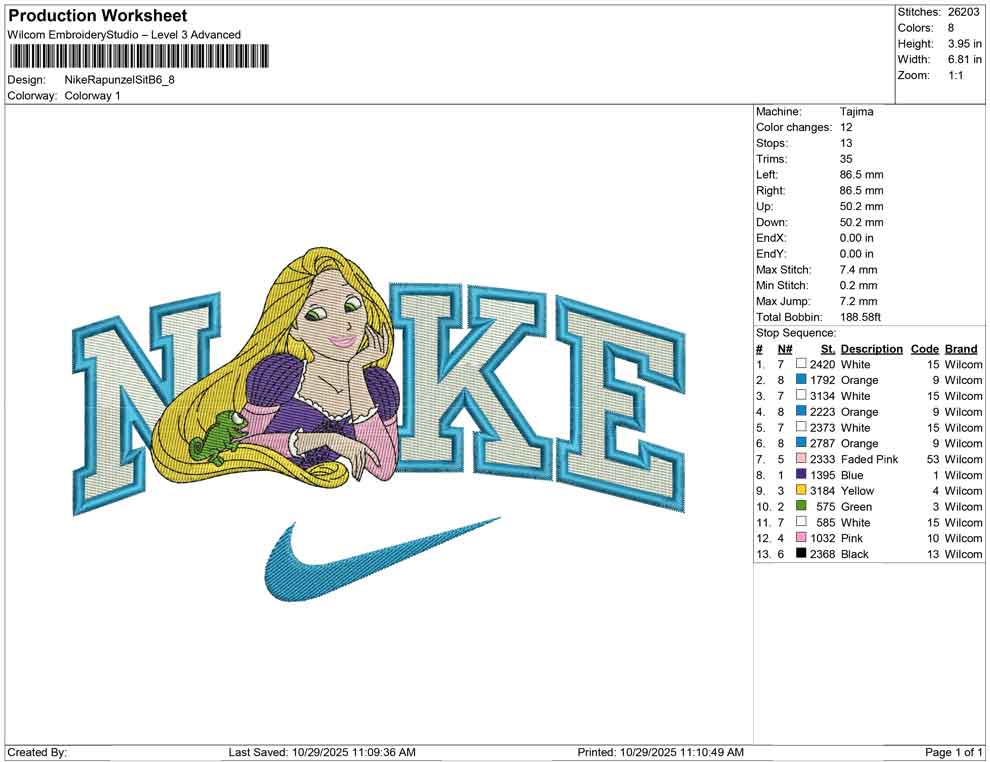Screen dimensions: 990x762
Task: Select the White swatch for stop 1
Action: (x=800, y=364)
